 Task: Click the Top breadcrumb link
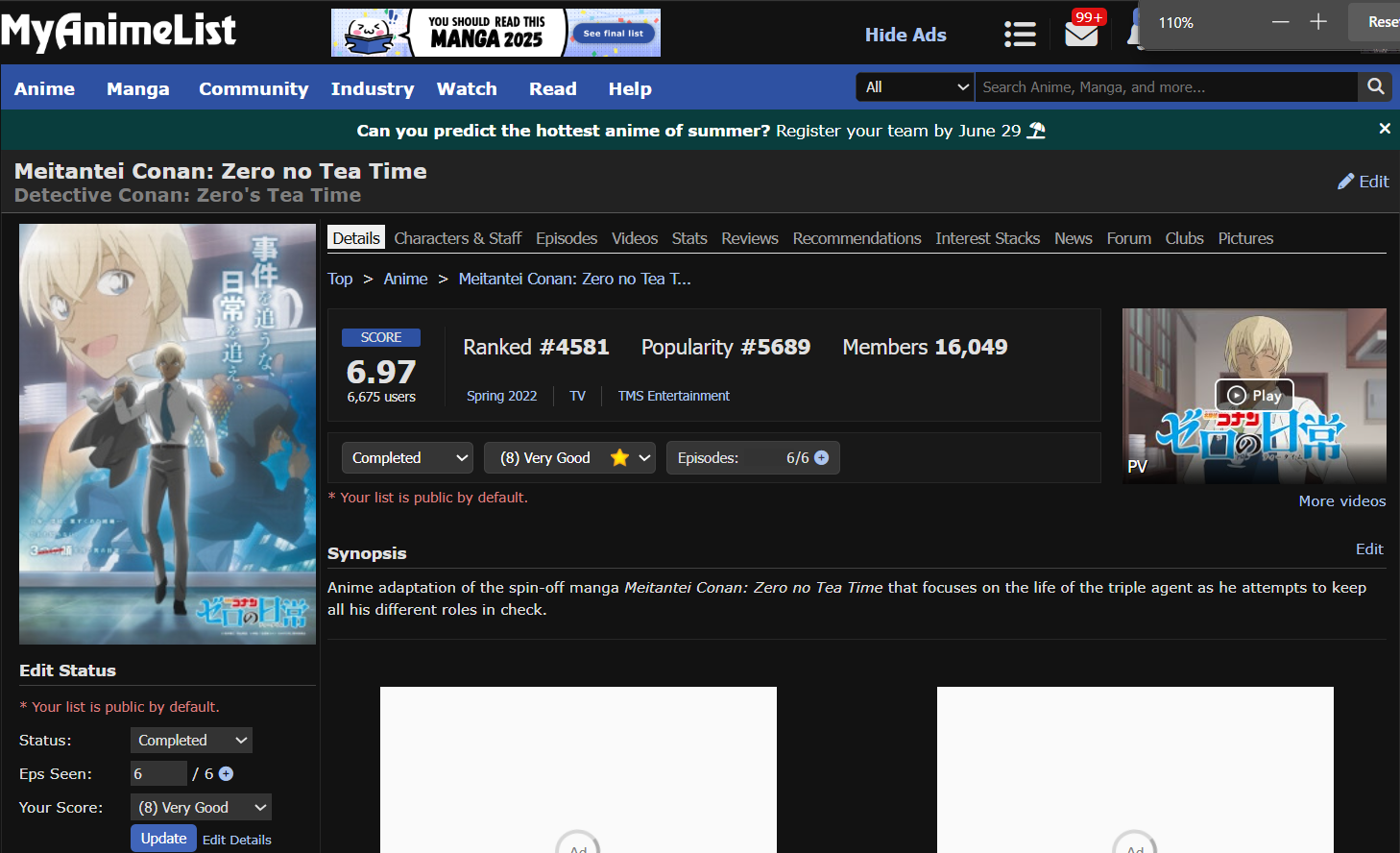point(340,279)
